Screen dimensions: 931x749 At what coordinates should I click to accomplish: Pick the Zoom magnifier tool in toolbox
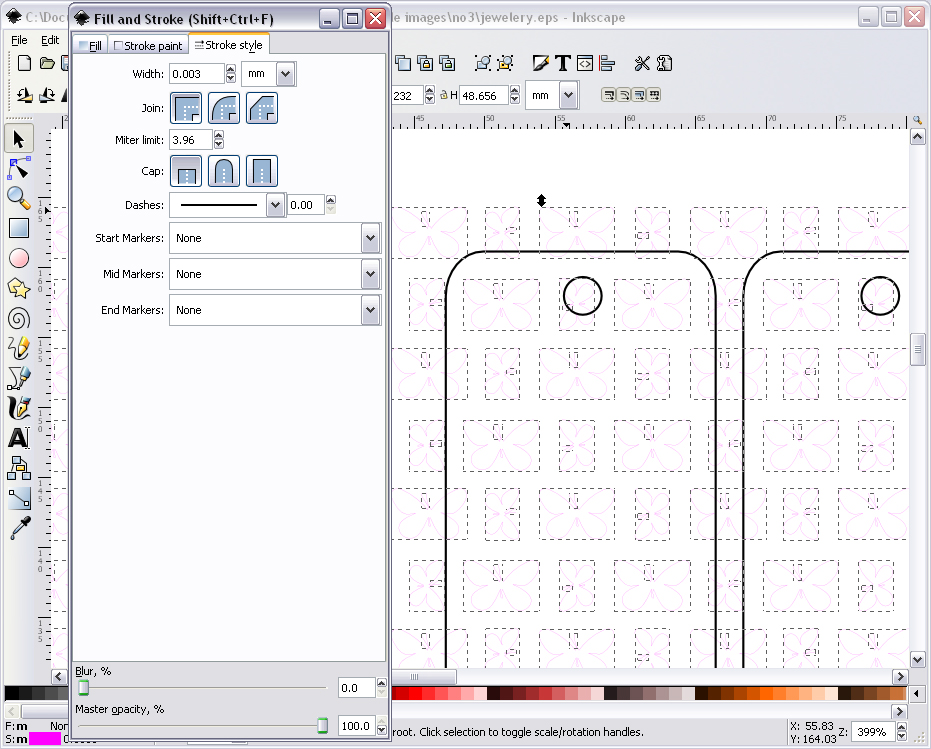click(x=19, y=198)
